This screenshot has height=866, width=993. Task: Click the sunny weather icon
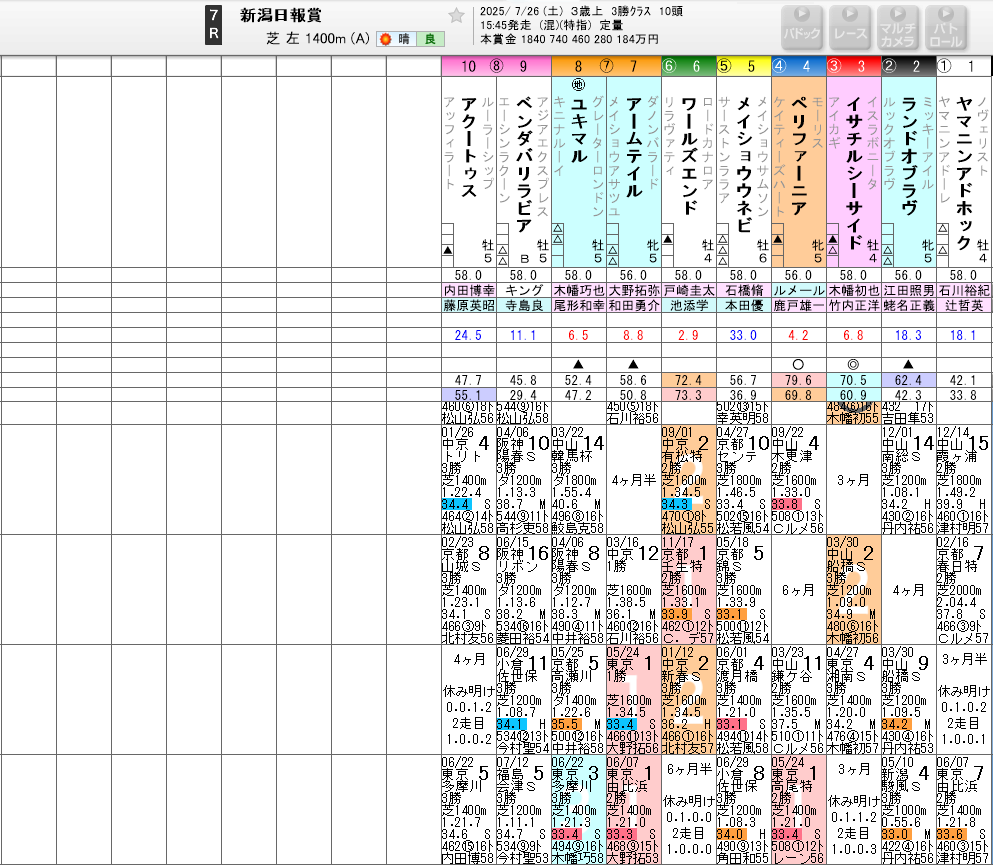pyautogui.click(x=385, y=39)
